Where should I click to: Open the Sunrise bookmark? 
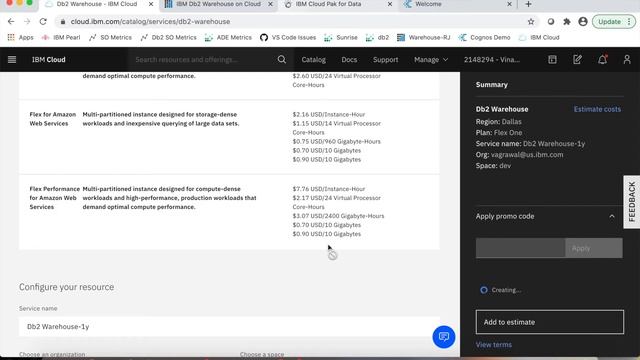[x=341, y=38]
